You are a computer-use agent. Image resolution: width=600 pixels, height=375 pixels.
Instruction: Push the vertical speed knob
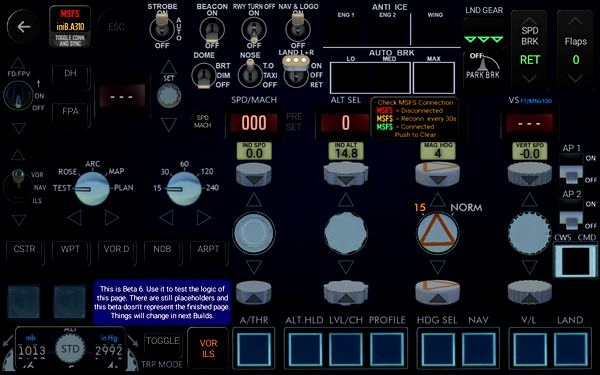click(x=529, y=233)
